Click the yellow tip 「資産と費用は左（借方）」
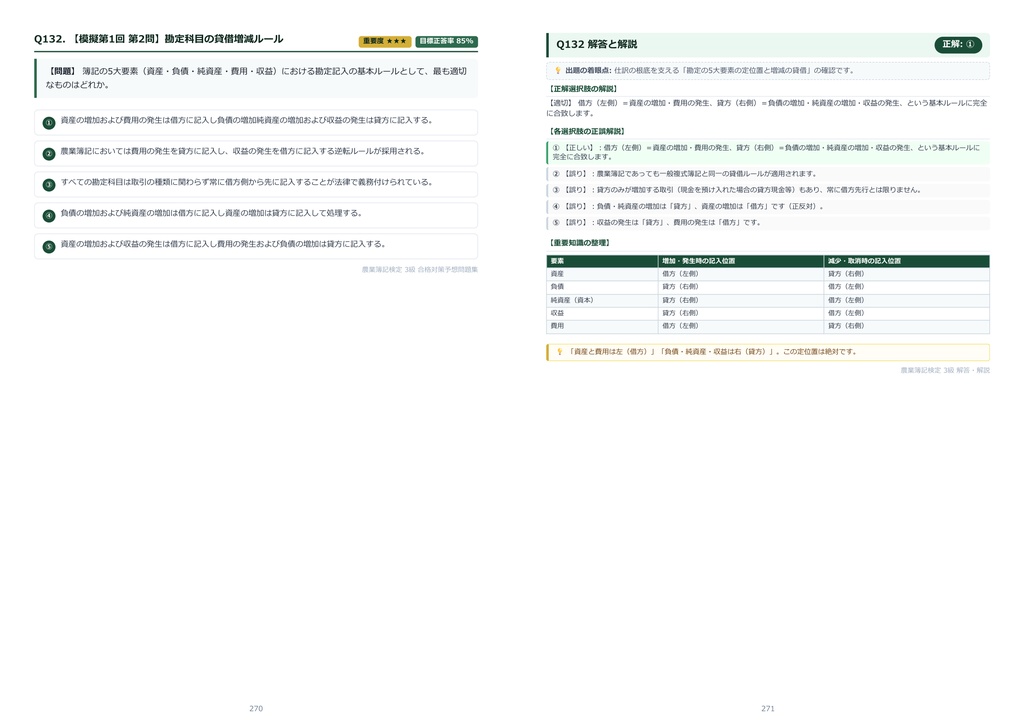Screen dimensions: 1024x724 (x=768, y=352)
